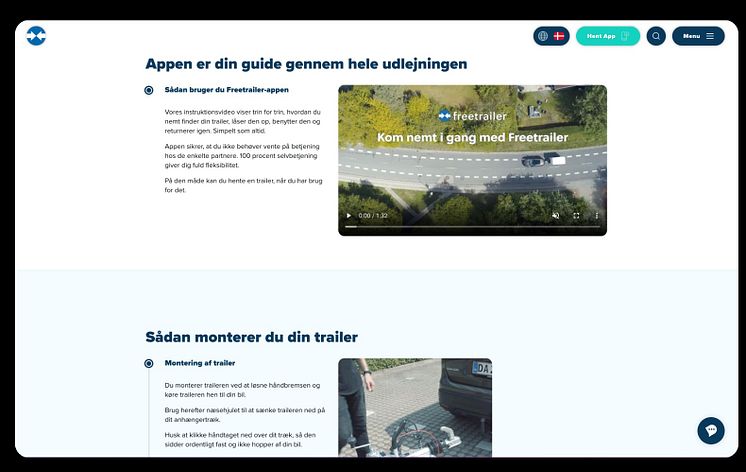This screenshot has height=472, width=746.
Task: Click paragraph starting 'Du monterer traileren ved'
Action: (242, 390)
